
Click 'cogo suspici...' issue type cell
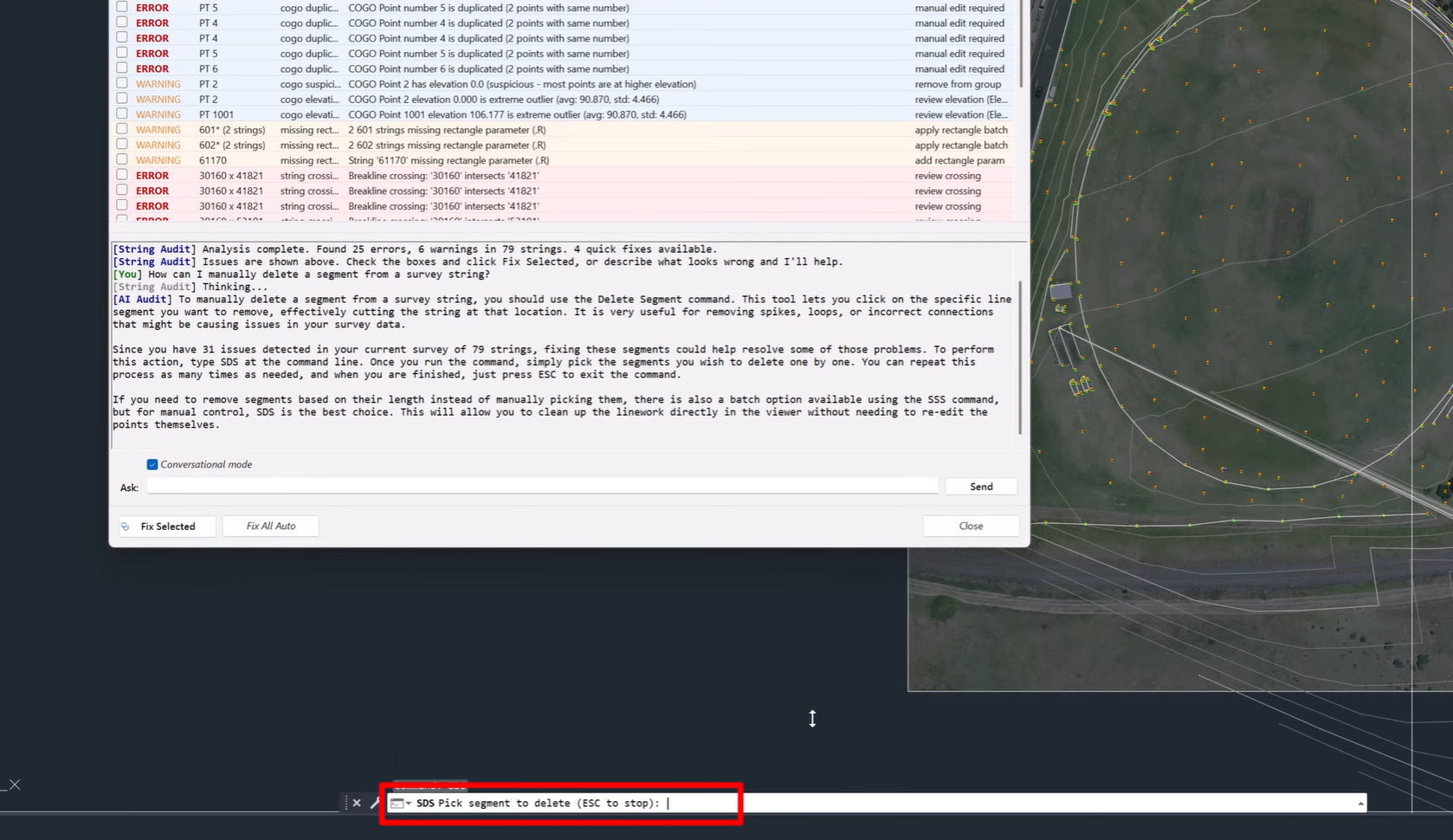309,84
